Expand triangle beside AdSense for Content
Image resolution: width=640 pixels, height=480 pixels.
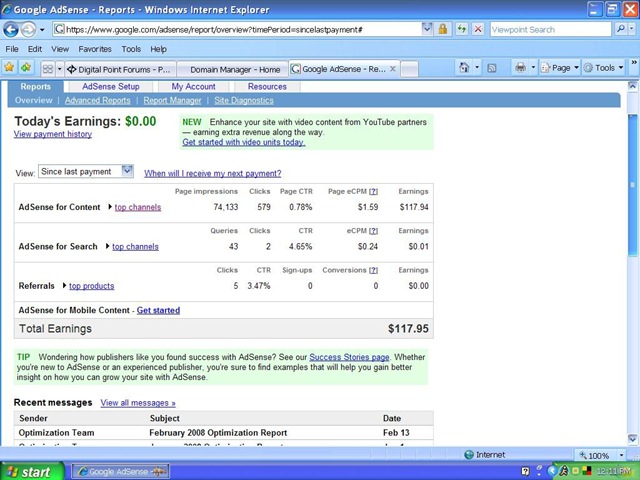[x=110, y=207]
